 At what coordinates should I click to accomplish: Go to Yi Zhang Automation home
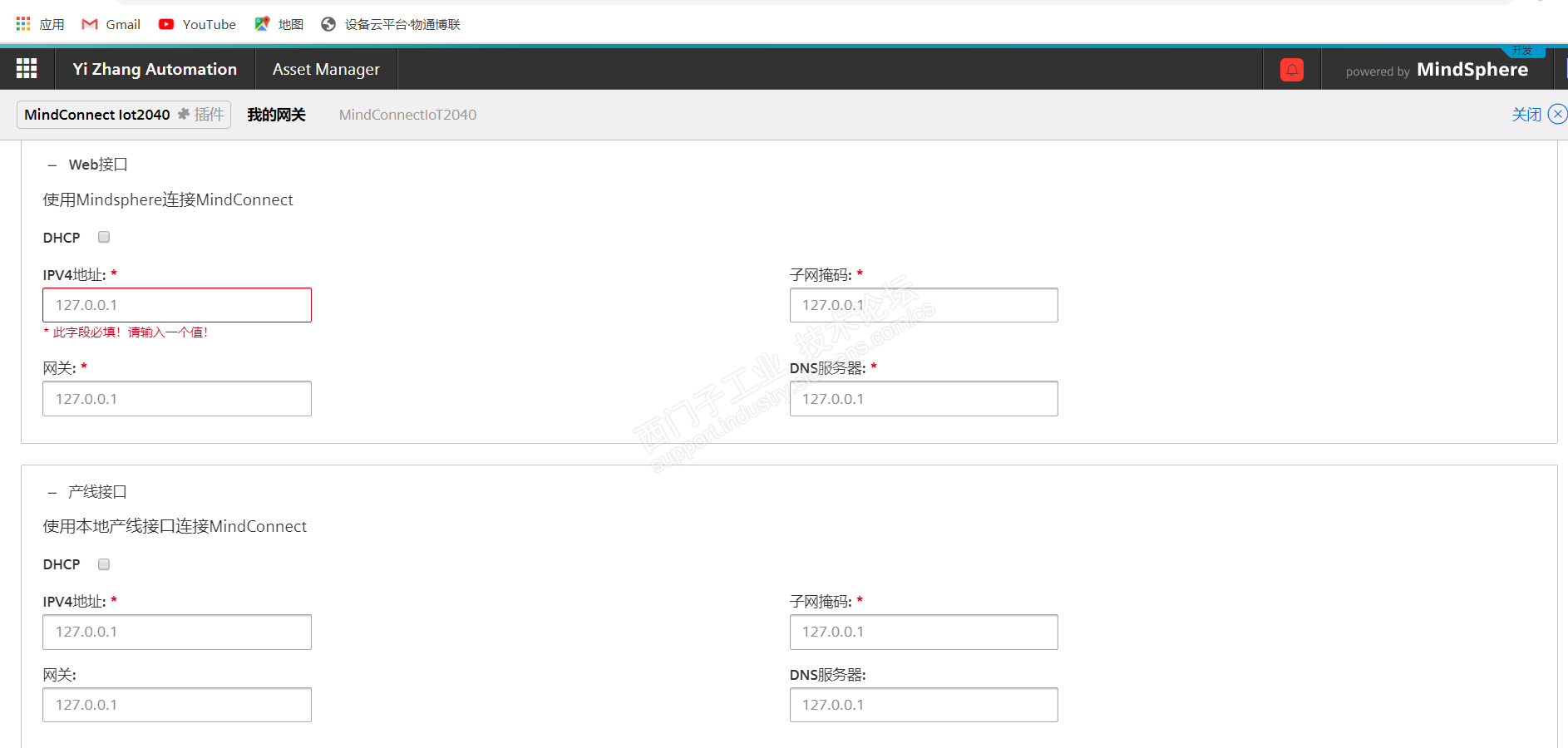[x=155, y=69]
